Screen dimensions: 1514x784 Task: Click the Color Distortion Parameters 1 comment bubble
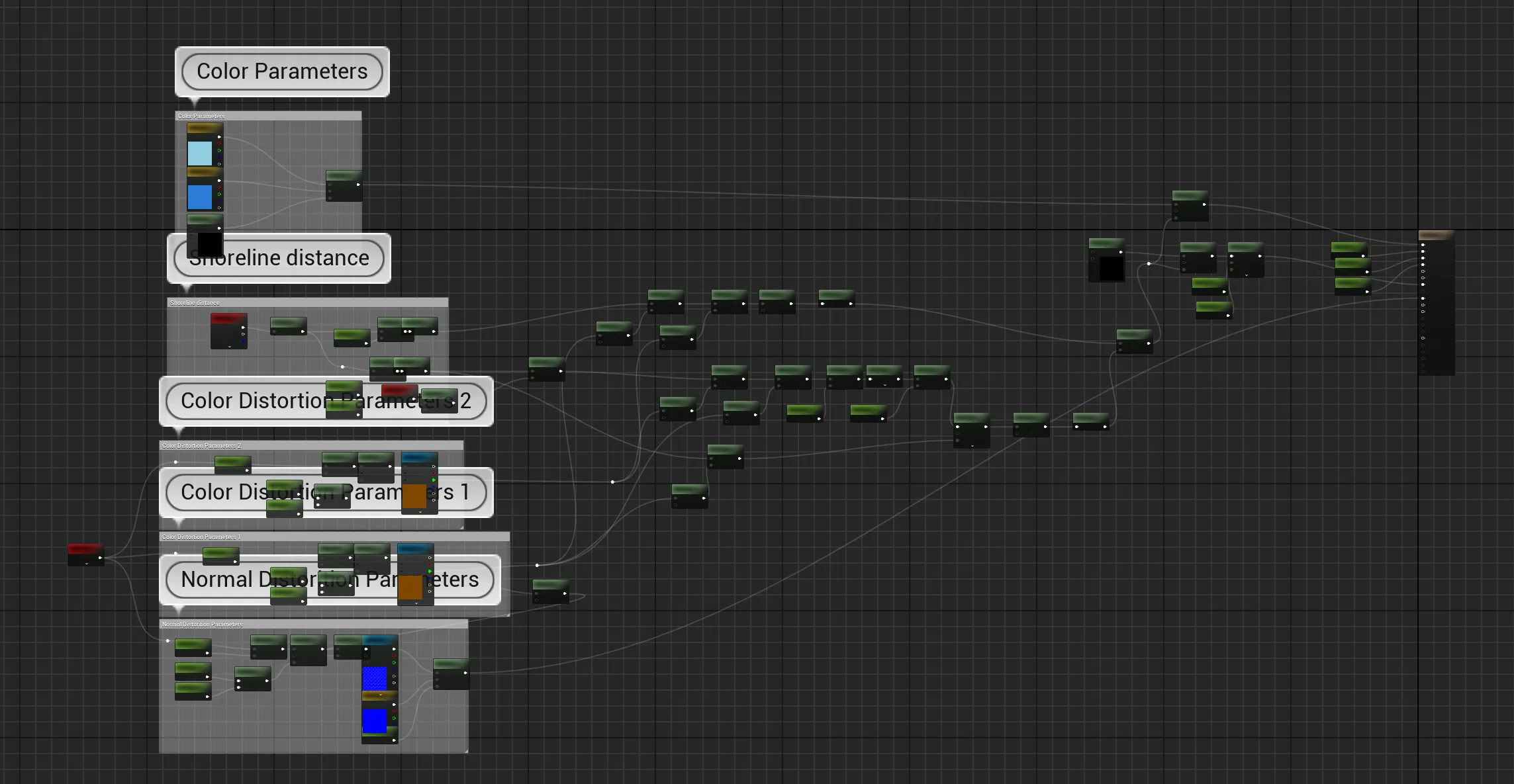(326, 492)
